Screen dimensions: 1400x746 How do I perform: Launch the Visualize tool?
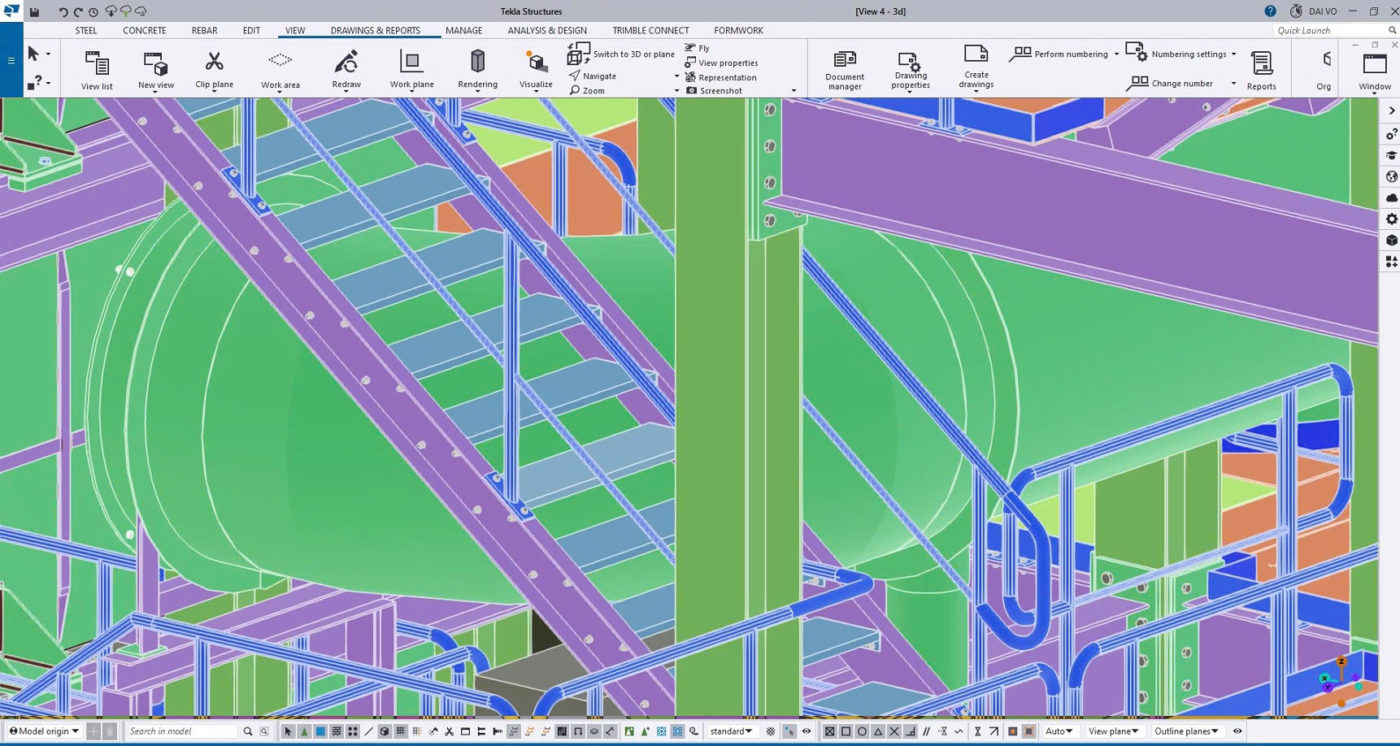(x=536, y=70)
